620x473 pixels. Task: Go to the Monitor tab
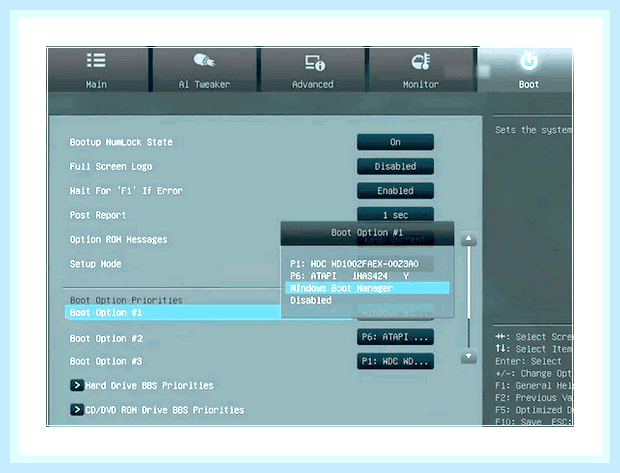[x=421, y=70]
